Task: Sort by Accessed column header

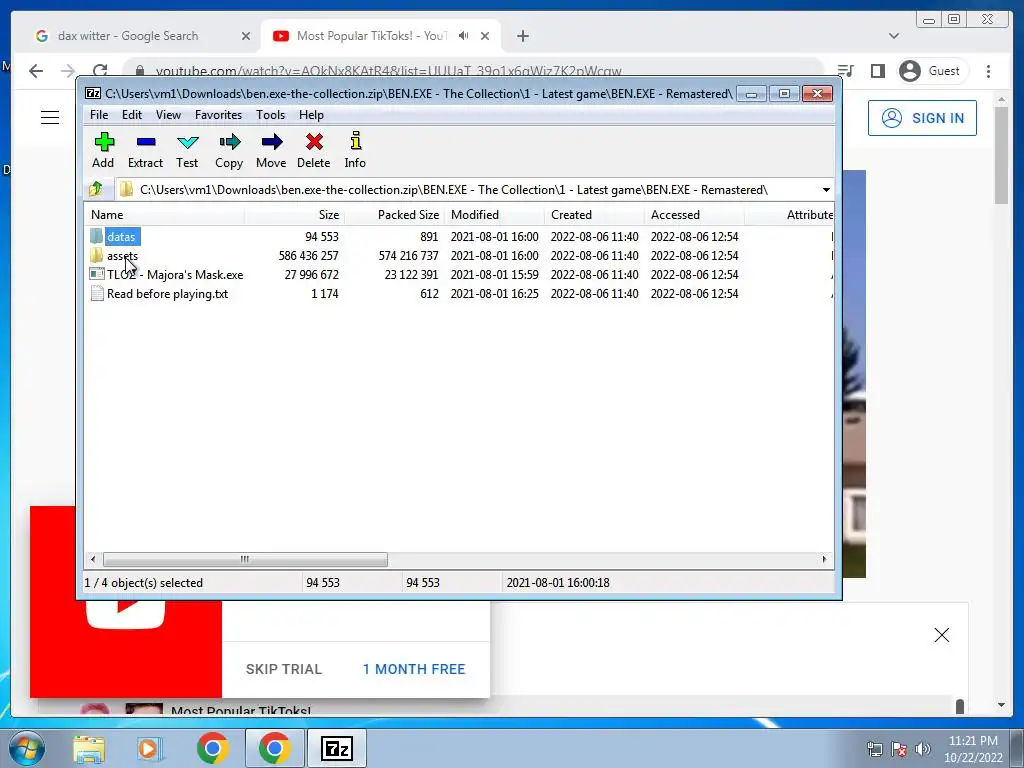Action: [x=694, y=215]
